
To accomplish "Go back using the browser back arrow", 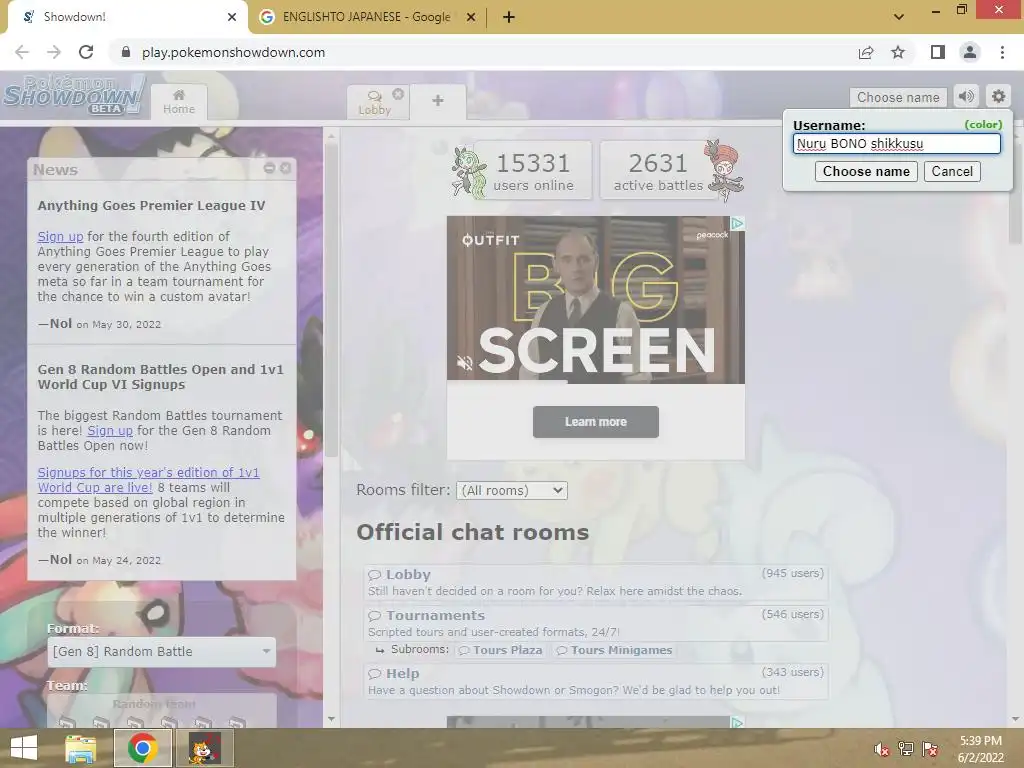I will [22, 52].
